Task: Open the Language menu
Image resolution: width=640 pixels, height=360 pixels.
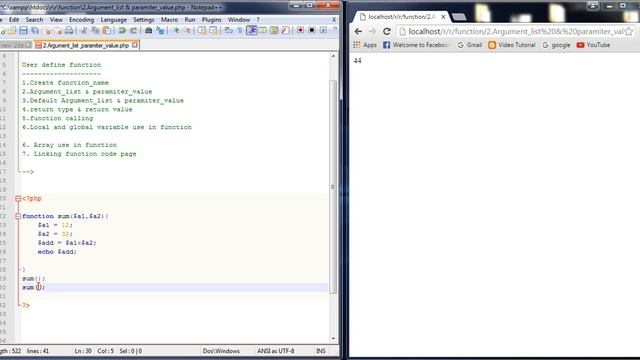Action: click(113, 20)
